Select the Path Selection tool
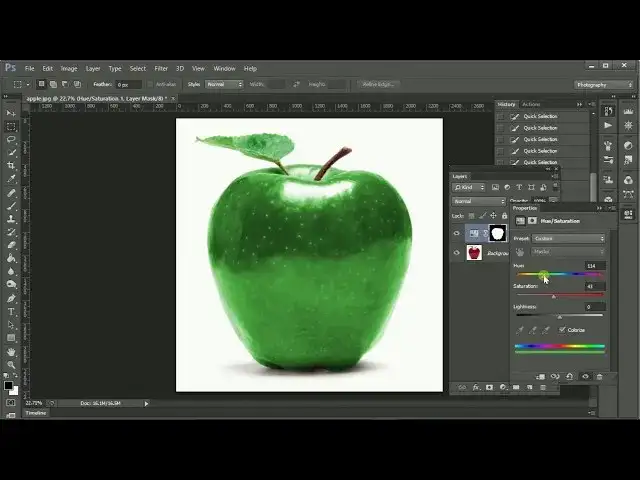Image resolution: width=640 pixels, height=480 pixels. (11, 325)
